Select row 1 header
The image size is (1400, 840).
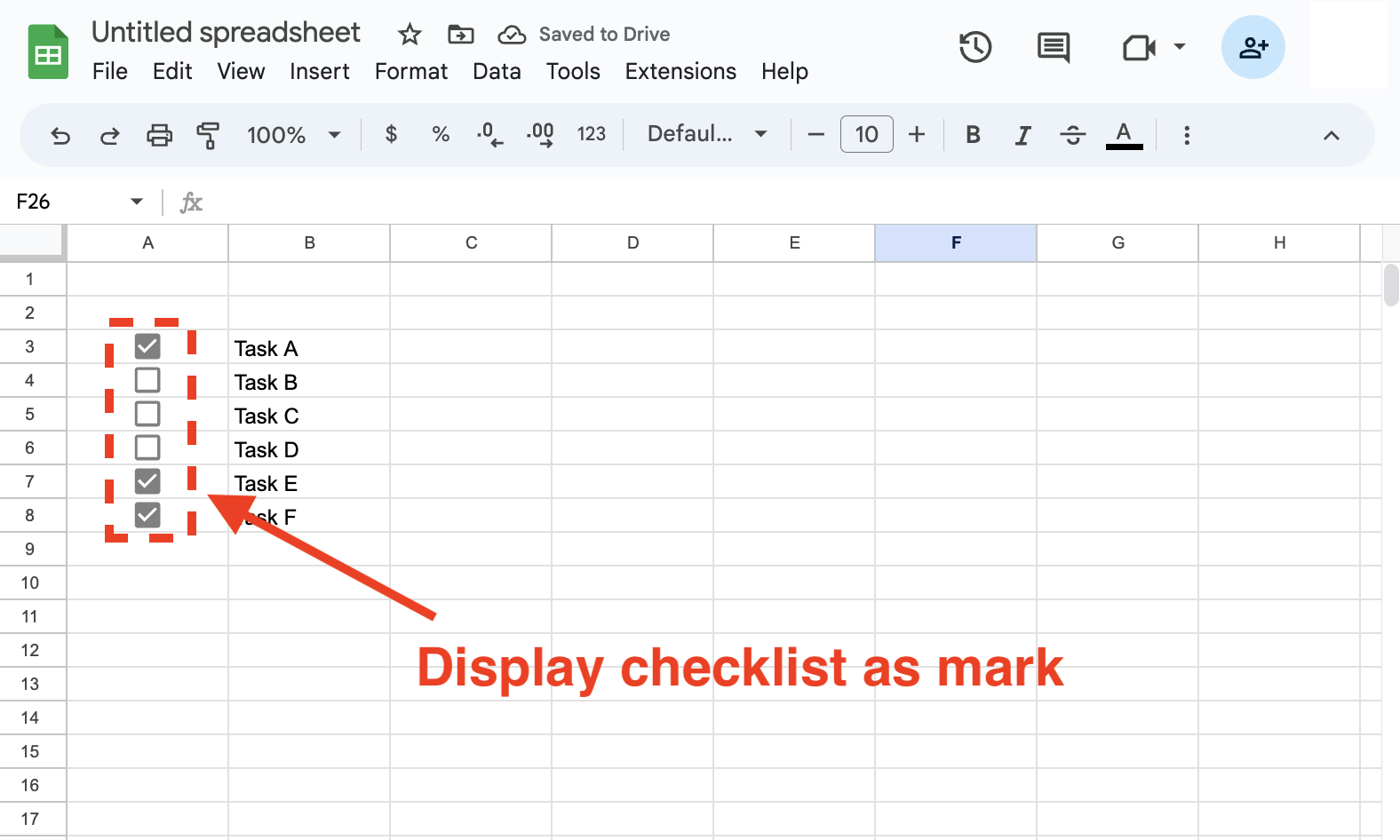tap(32, 279)
